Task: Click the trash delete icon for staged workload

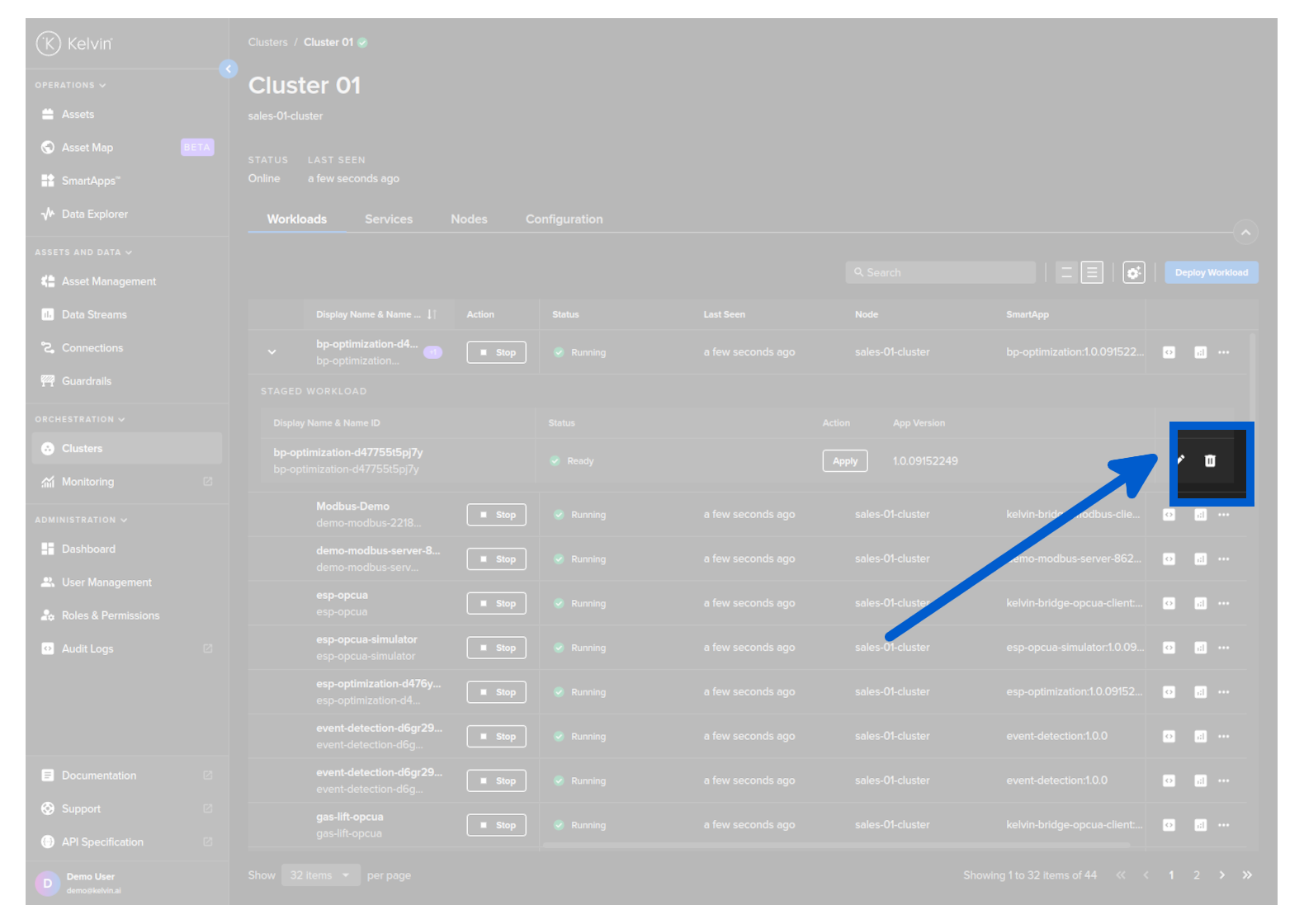Action: (x=1209, y=461)
